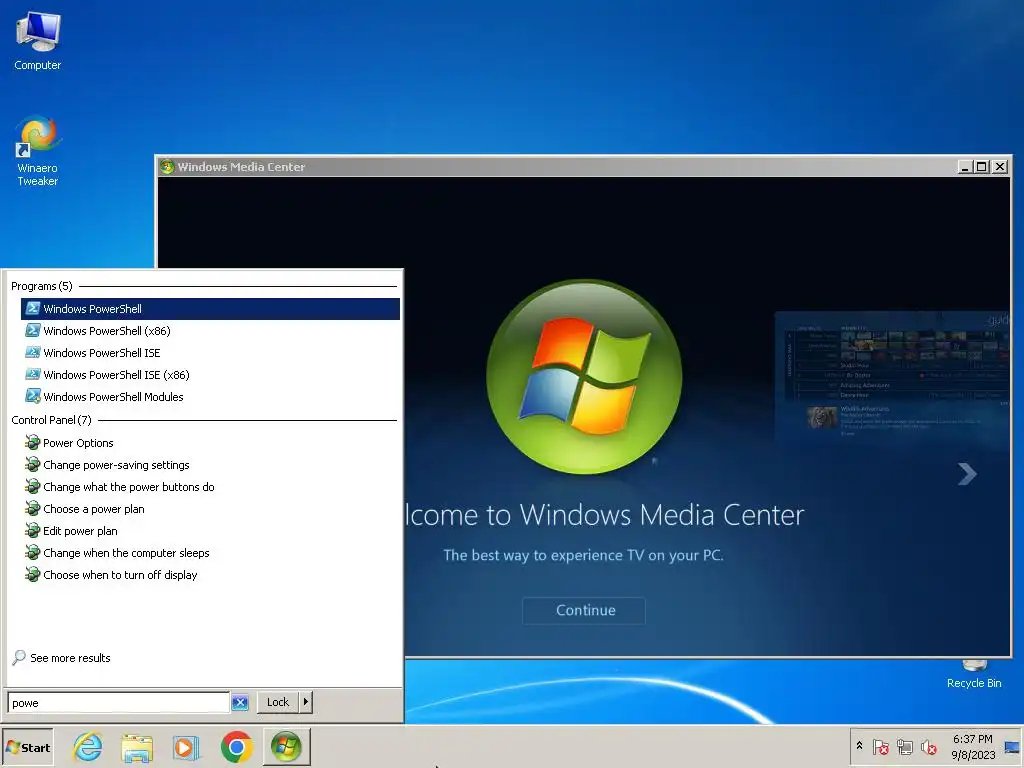
Task: Click the Action Center flag tray icon
Action: click(880, 747)
